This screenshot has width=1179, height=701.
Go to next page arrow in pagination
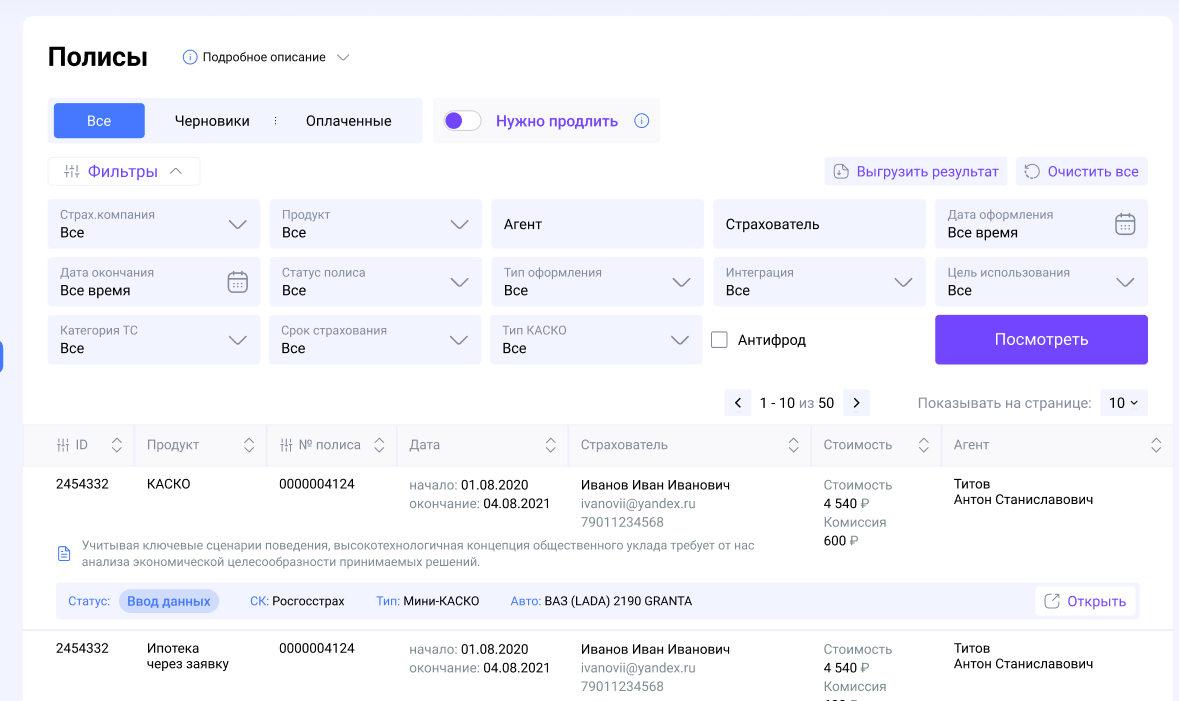coord(856,403)
